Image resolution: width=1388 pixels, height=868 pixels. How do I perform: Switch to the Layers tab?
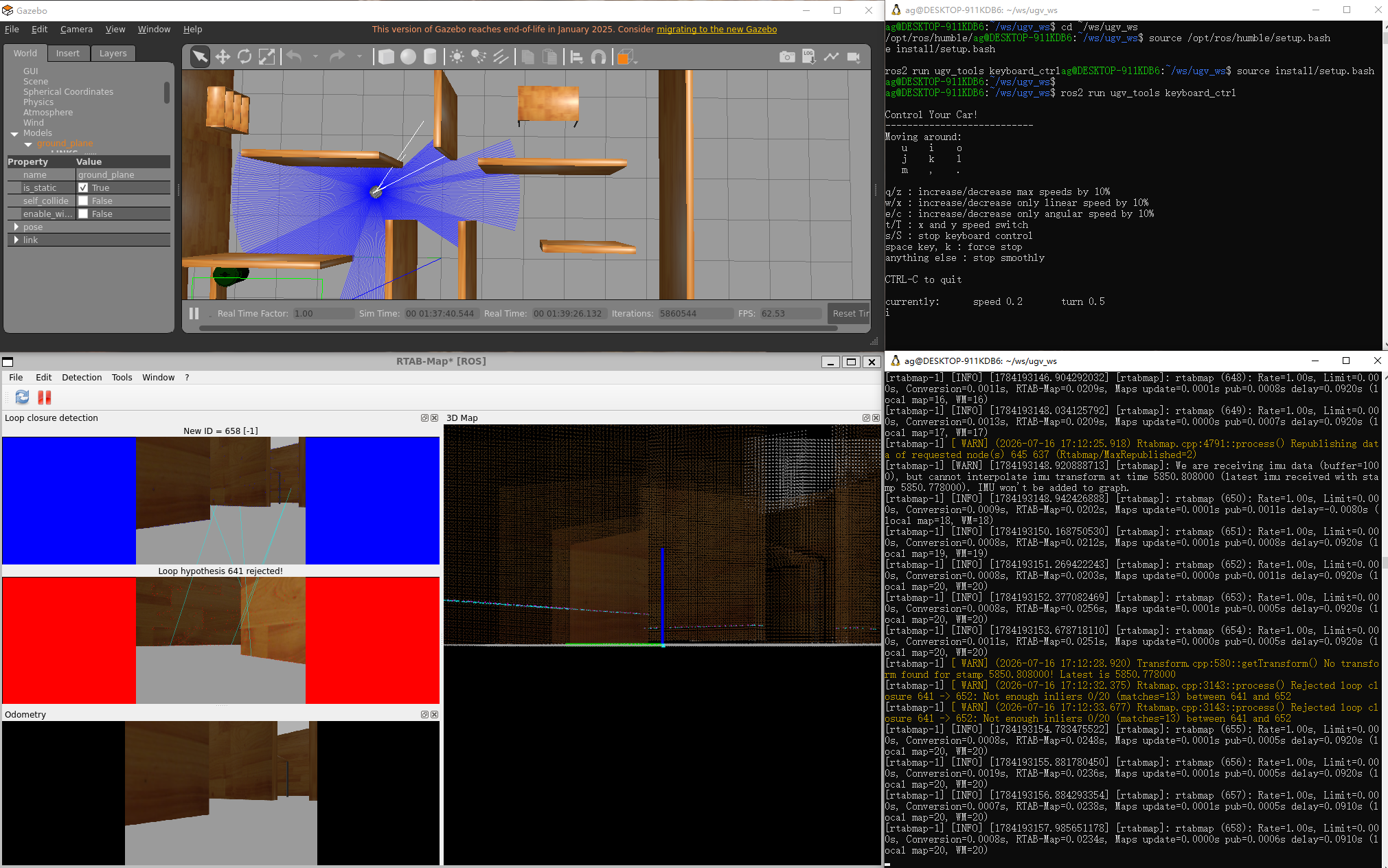click(x=113, y=53)
